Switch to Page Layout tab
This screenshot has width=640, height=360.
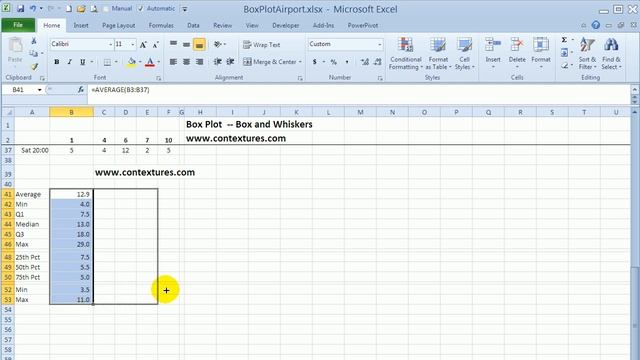click(x=118, y=25)
